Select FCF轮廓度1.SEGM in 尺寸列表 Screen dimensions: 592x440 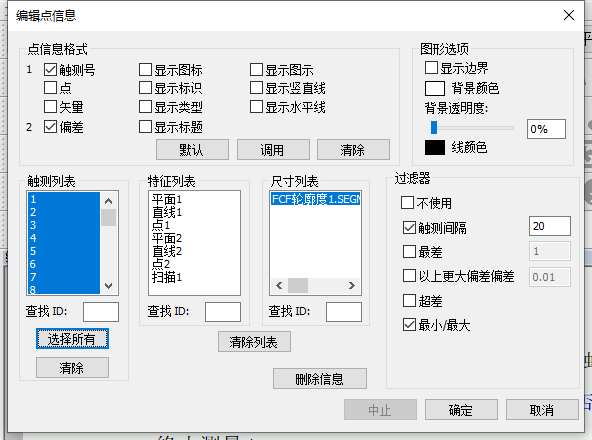point(315,199)
